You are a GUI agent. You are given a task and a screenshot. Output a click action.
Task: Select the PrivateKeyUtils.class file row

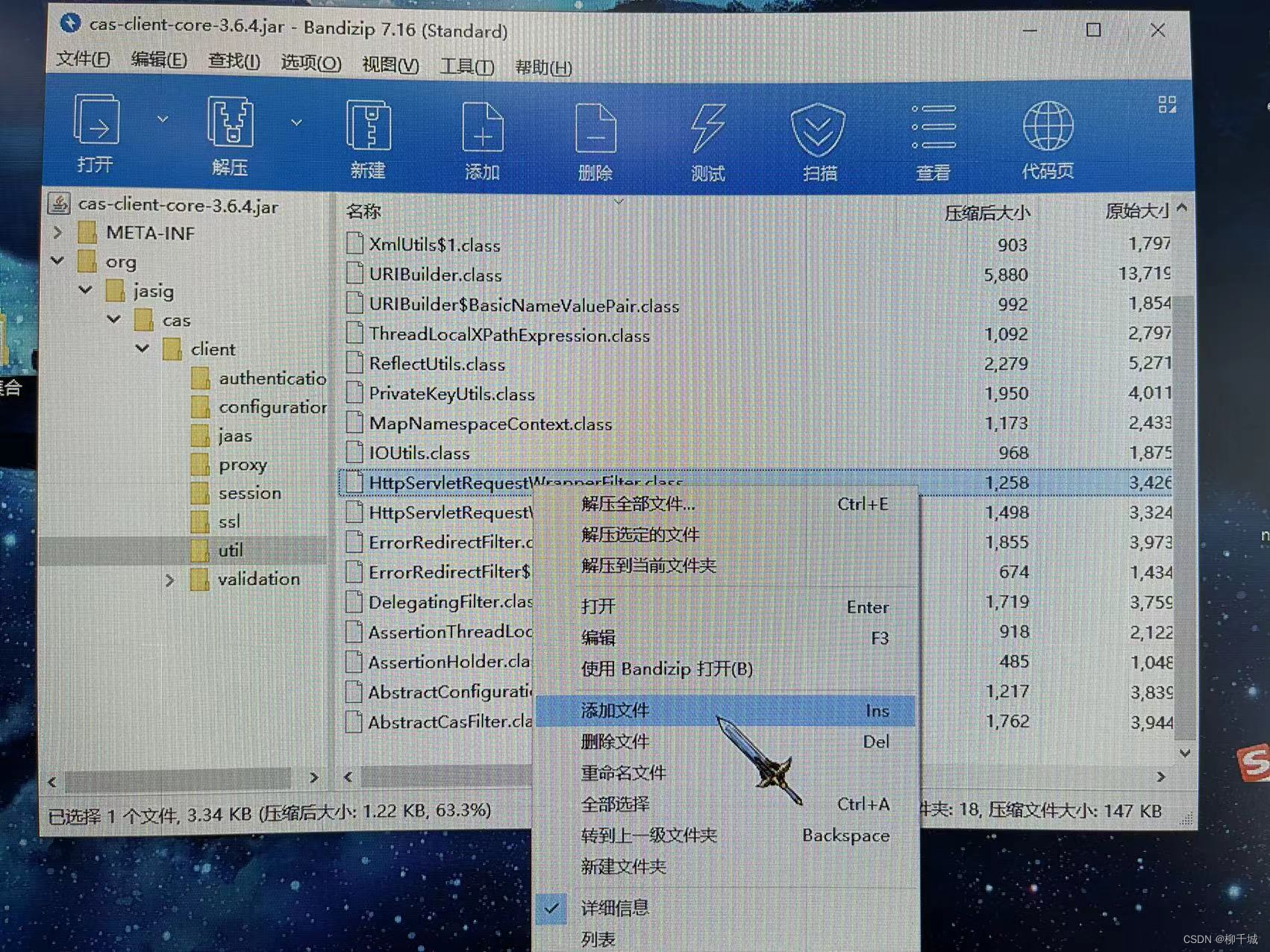[x=757, y=393]
